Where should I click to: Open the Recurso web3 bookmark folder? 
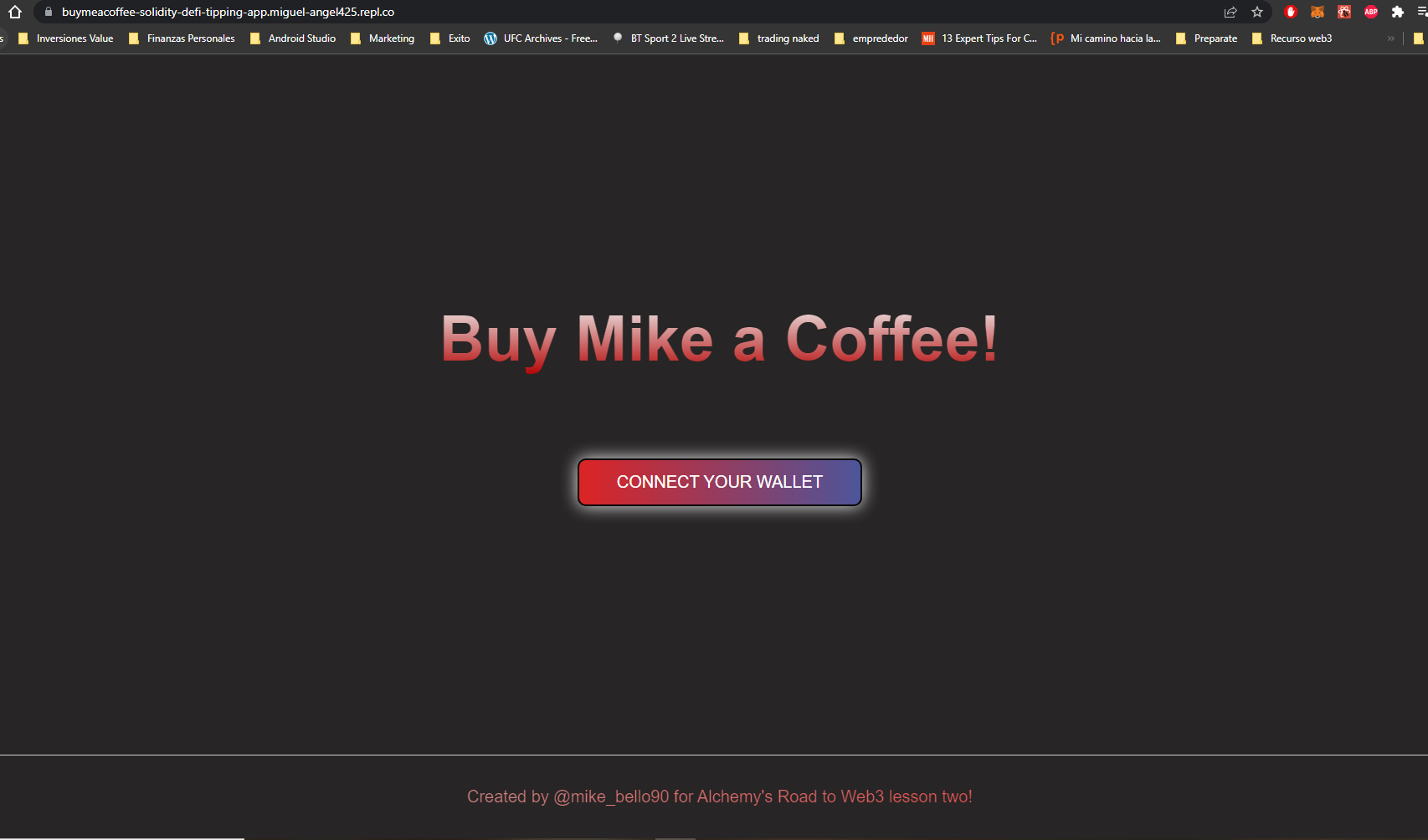point(1292,38)
